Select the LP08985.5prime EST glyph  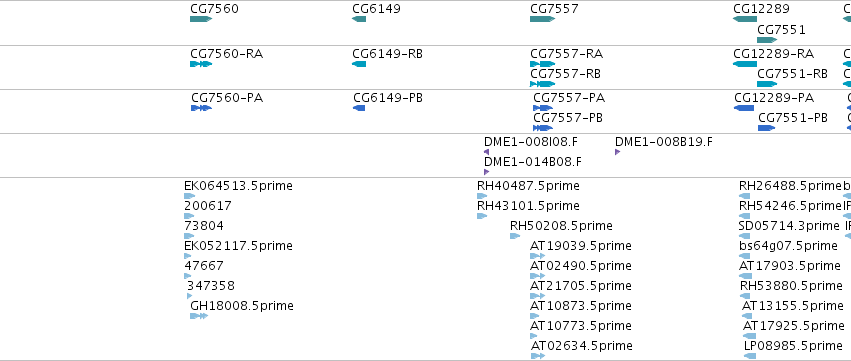[750, 356]
